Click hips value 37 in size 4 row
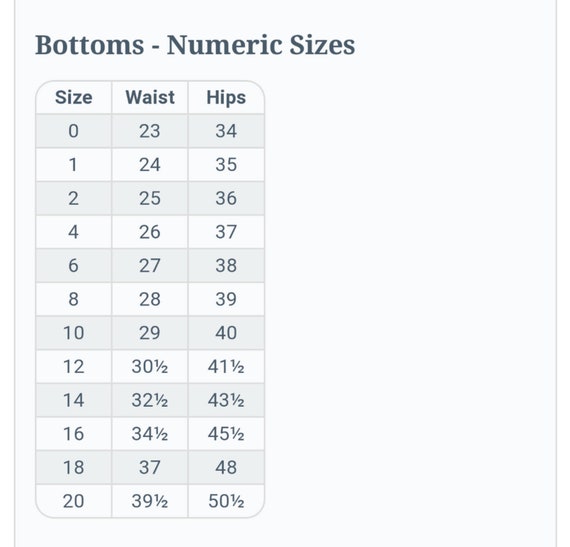Screen dimensions: 570x547 tap(226, 232)
